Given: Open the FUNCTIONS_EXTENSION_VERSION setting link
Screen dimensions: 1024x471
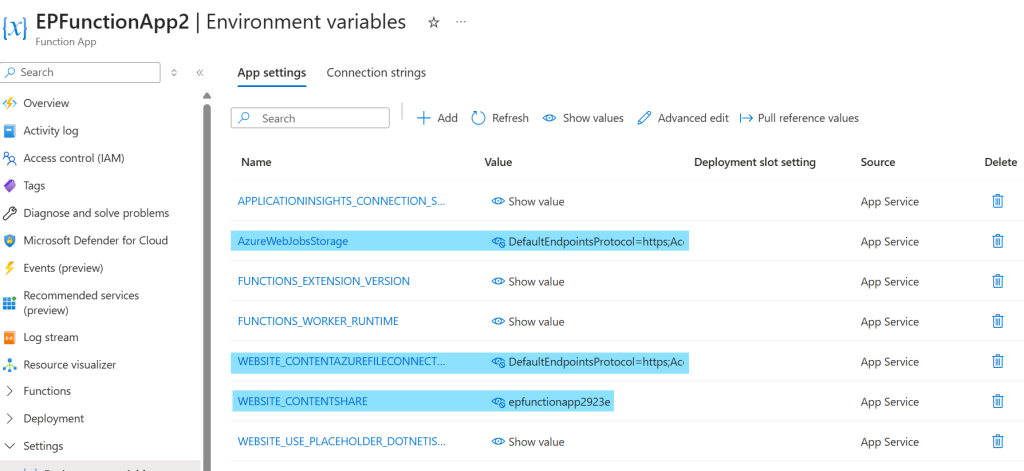Looking at the screenshot, I should pyautogui.click(x=324, y=281).
